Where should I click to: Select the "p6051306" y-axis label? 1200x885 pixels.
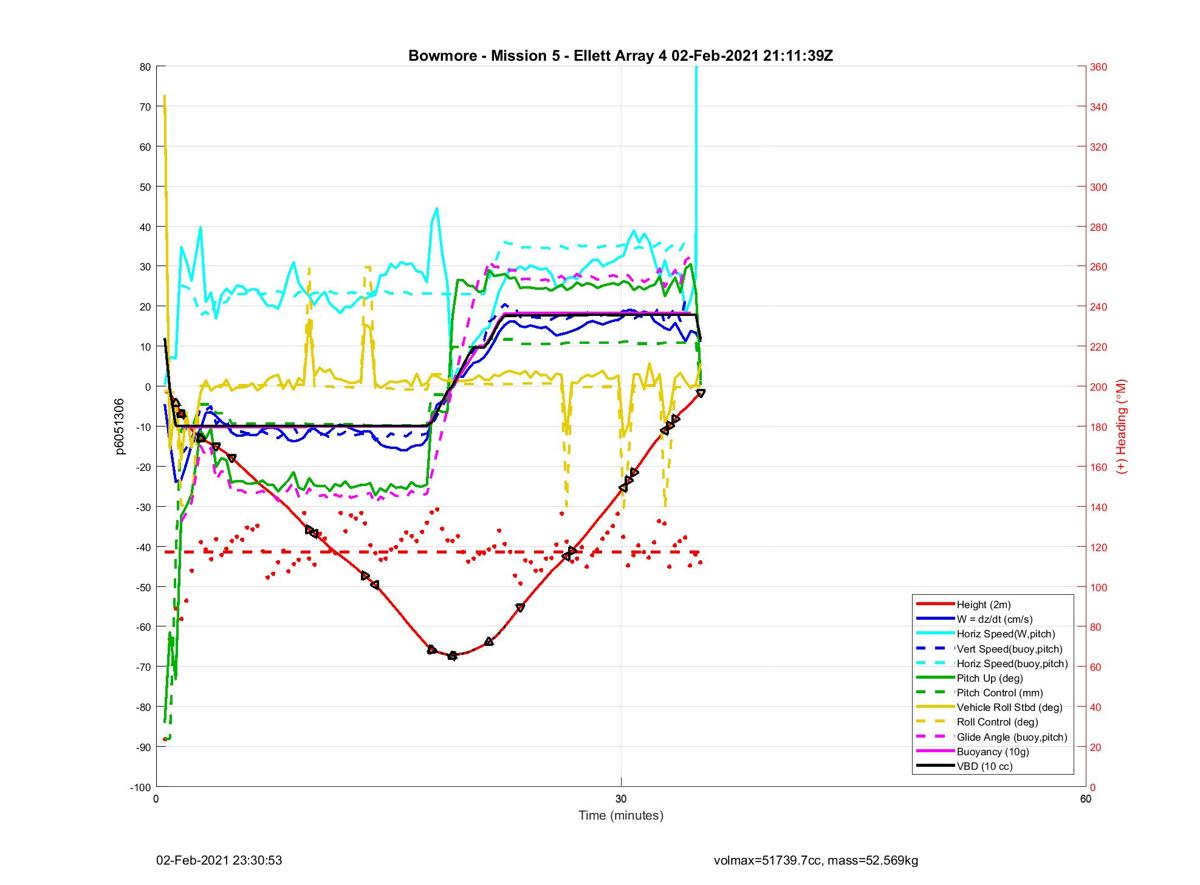[120, 427]
